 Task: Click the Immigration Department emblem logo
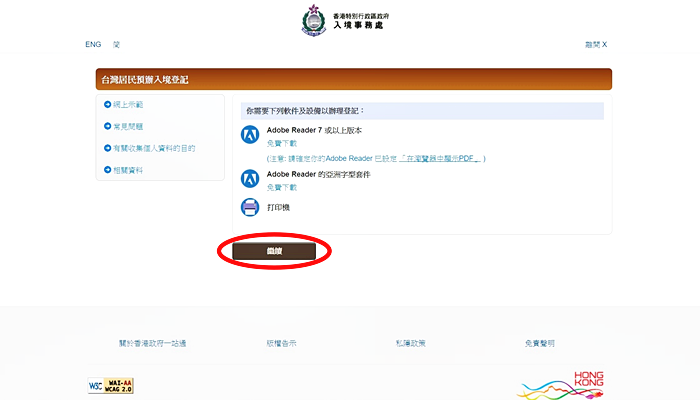click(313, 21)
